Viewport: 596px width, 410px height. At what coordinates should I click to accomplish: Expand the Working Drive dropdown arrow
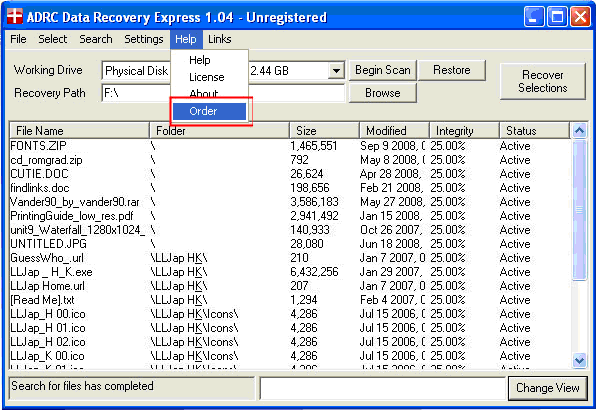click(x=336, y=71)
